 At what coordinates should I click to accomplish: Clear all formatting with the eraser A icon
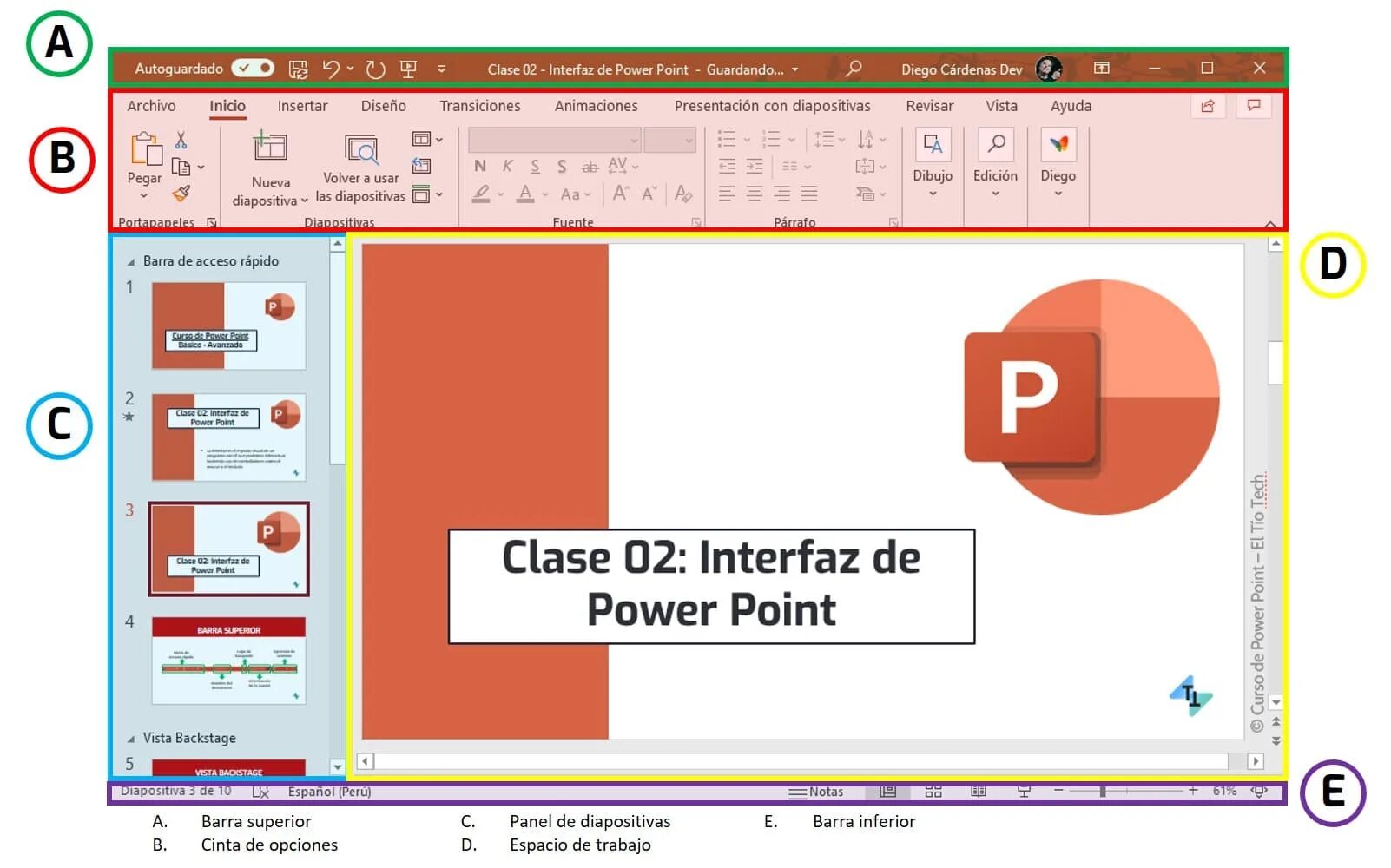pos(683,194)
